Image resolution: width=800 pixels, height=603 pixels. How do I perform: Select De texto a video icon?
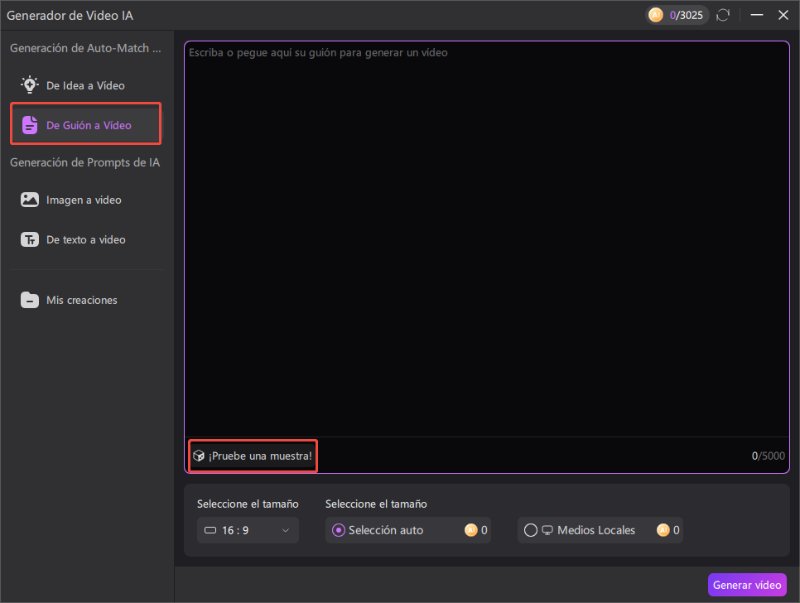[28, 239]
